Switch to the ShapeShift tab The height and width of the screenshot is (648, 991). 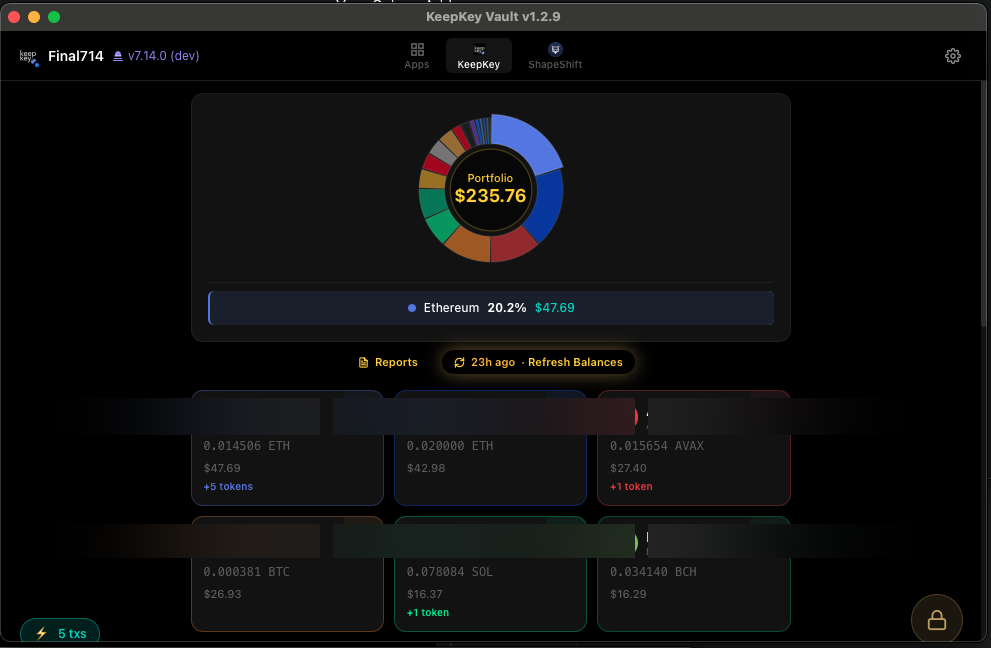[x=555, y=56]
